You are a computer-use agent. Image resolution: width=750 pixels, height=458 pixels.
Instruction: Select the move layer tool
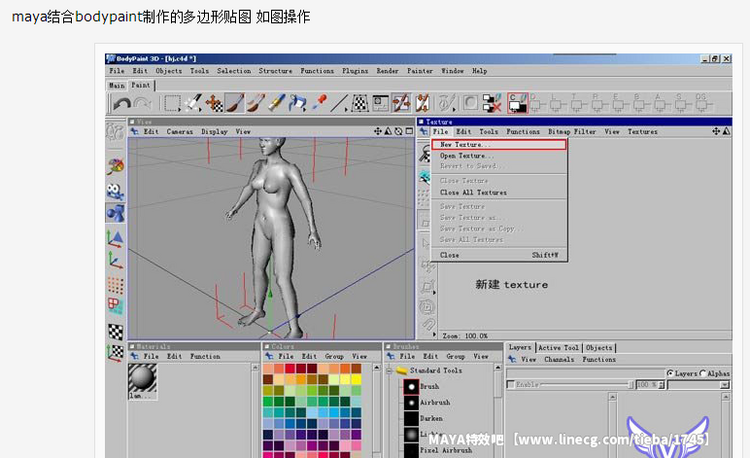(x=214, y=103)
